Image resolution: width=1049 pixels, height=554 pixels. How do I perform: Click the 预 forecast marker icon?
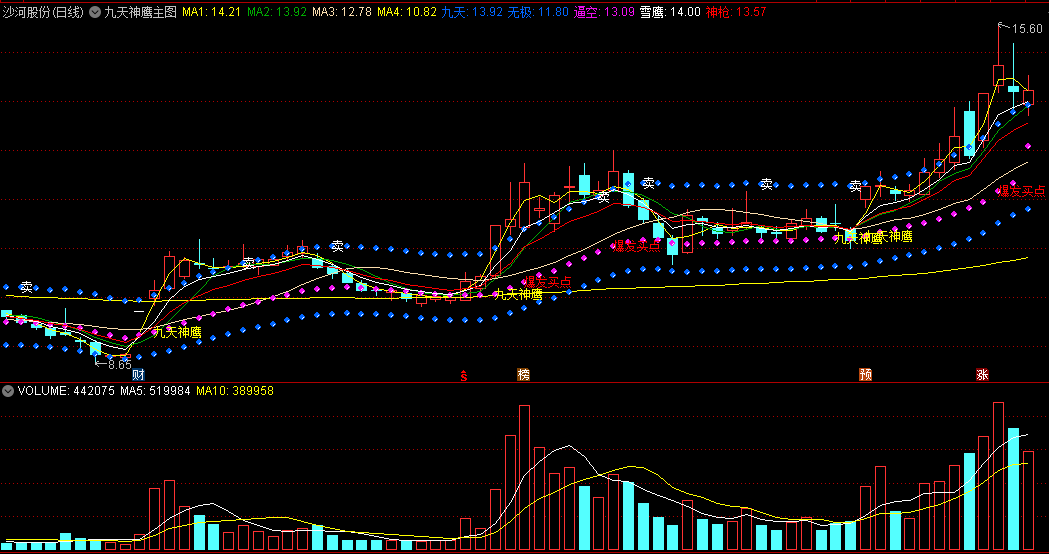tap(866, 375)
